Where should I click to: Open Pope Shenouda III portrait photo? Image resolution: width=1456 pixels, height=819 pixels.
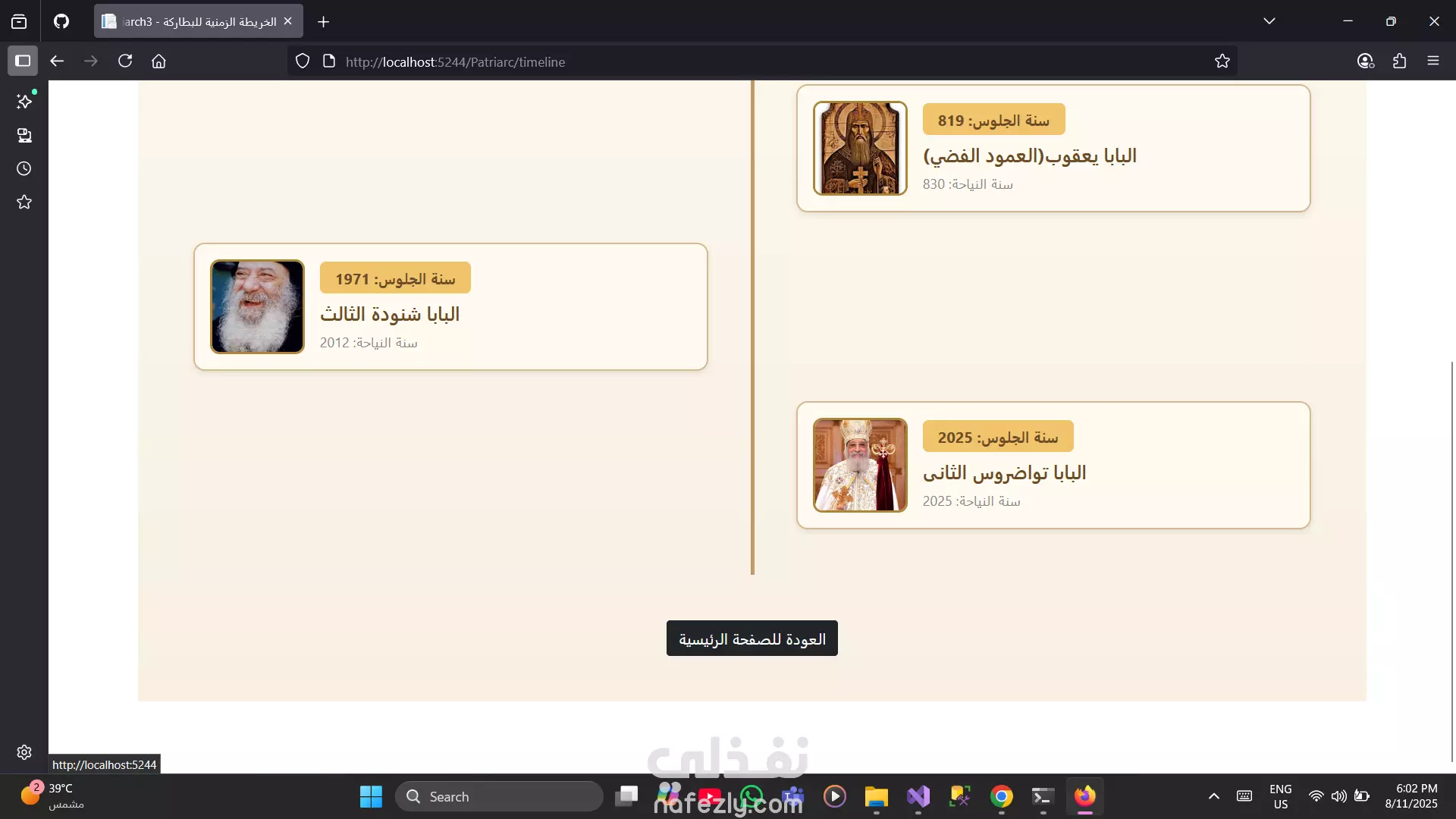click(257, 306)
